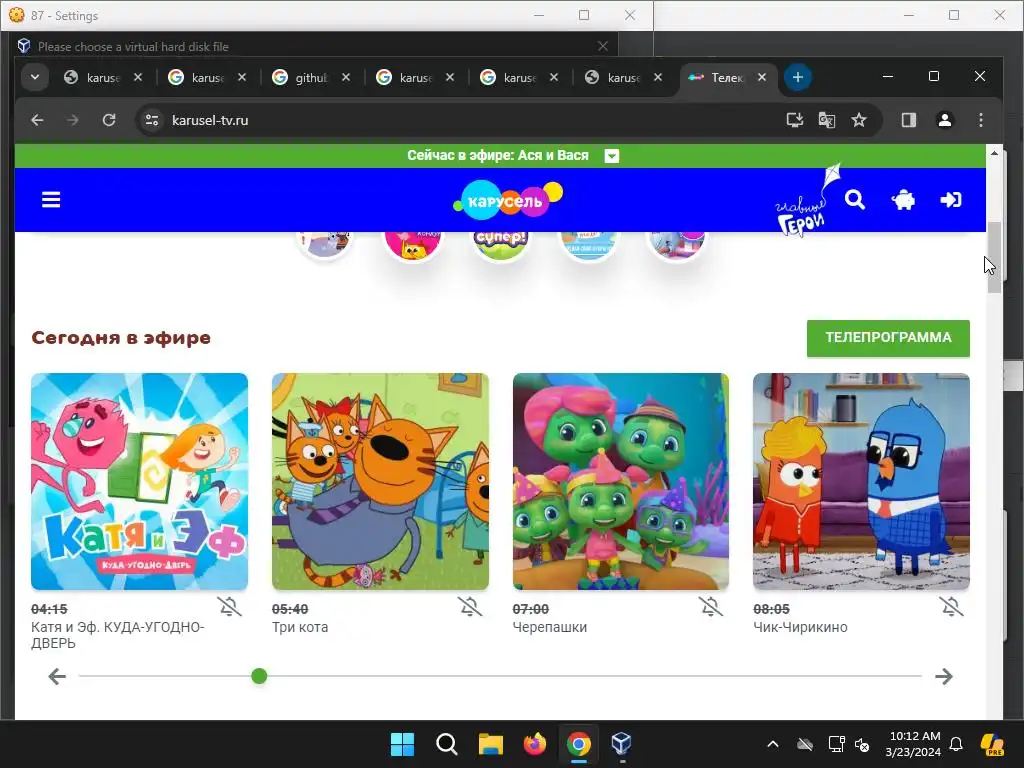Click Катя и Эф. КУДА-УГОДНО-ДВЕРЬ title
Viewport: 1024px width, 768px height.
[x=118, y=635]
